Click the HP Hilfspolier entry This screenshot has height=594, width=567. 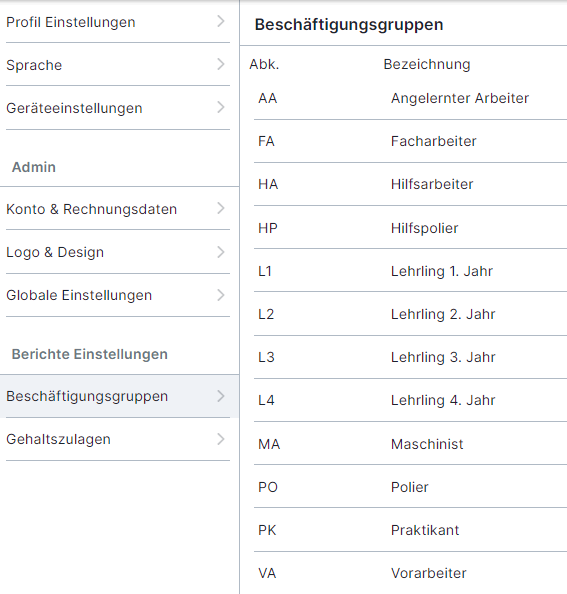(x=410, y=228)
